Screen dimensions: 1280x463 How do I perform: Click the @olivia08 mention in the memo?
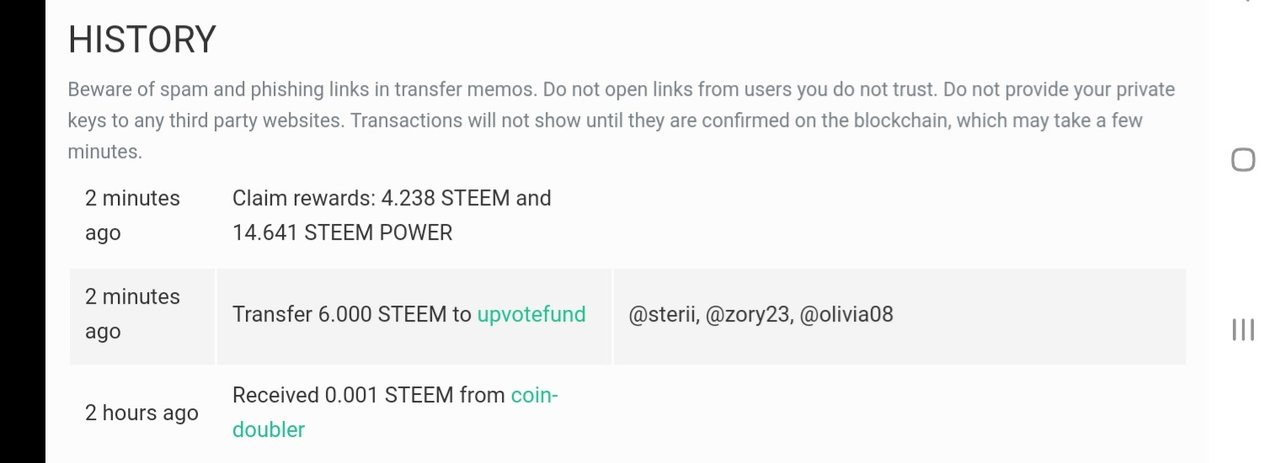point(846,314)
